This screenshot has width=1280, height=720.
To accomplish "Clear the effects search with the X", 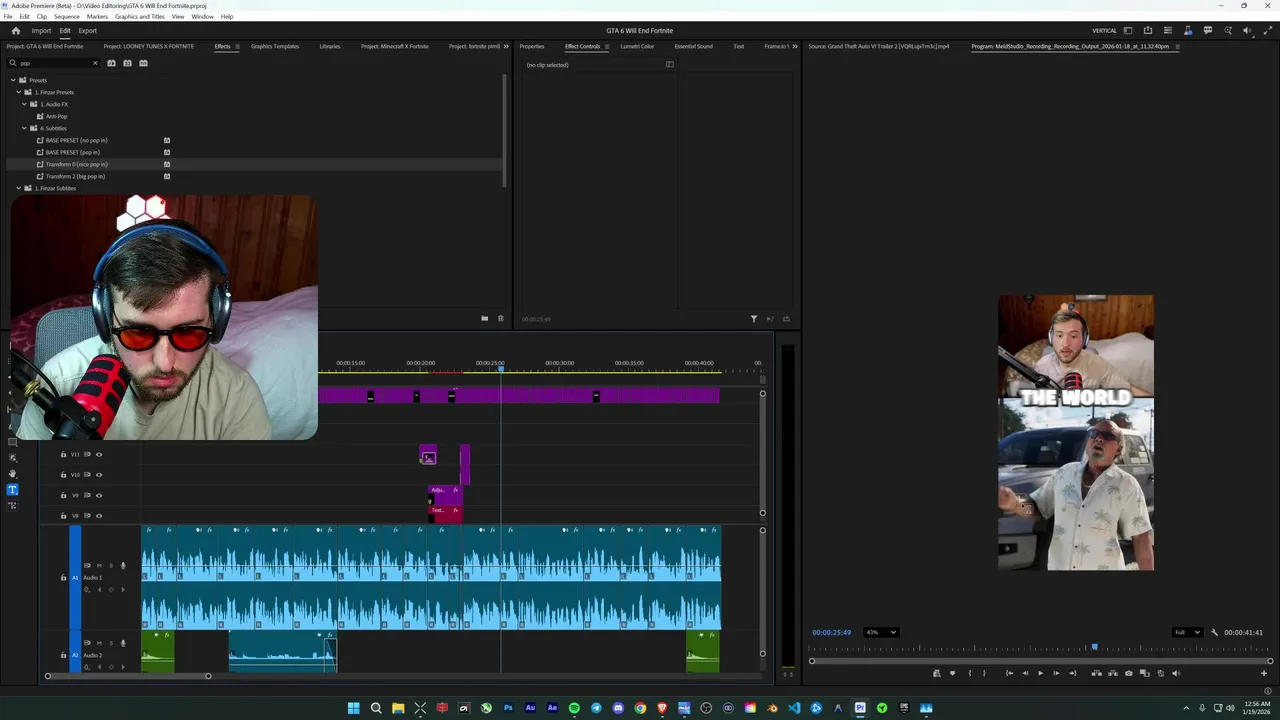I will (96, 63).
